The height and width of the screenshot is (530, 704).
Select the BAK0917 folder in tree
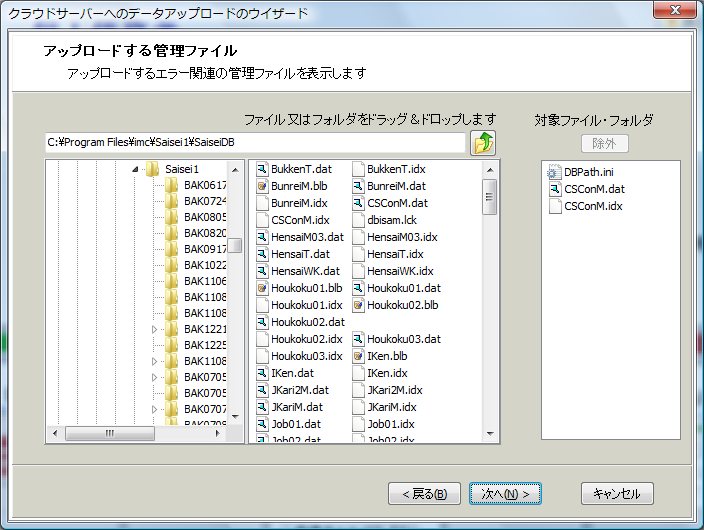[205, 249]
